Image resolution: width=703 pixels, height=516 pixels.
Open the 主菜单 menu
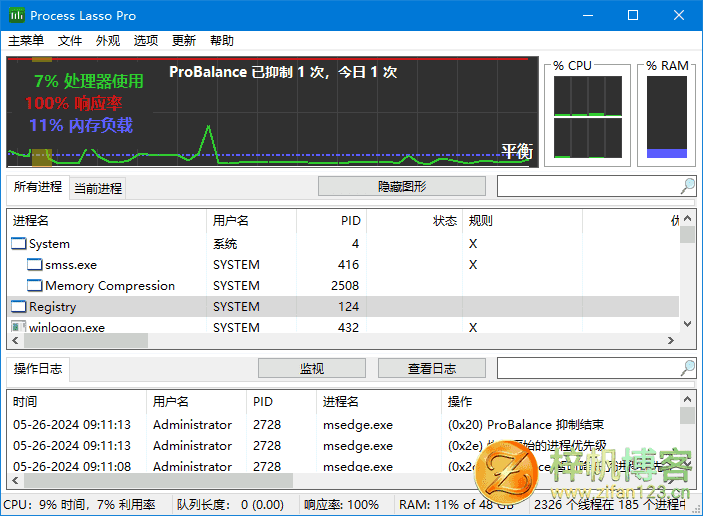[x=26, y=41]
